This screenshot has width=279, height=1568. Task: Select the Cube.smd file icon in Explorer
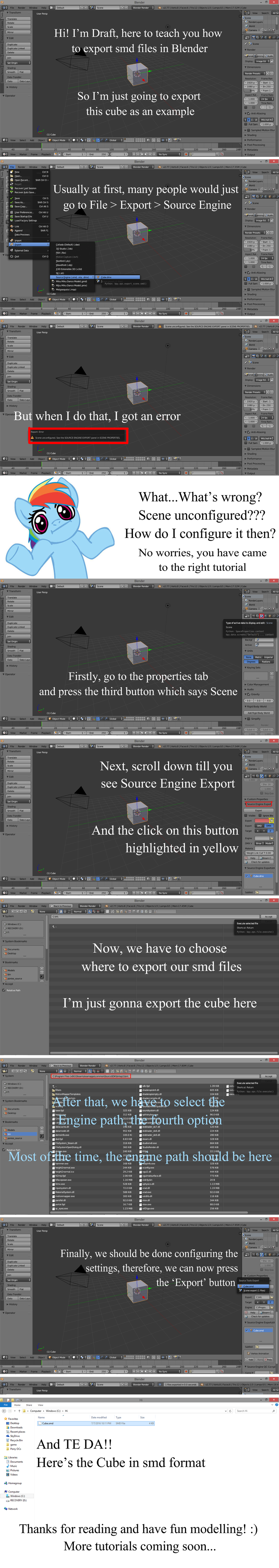tap(40, 1423)
